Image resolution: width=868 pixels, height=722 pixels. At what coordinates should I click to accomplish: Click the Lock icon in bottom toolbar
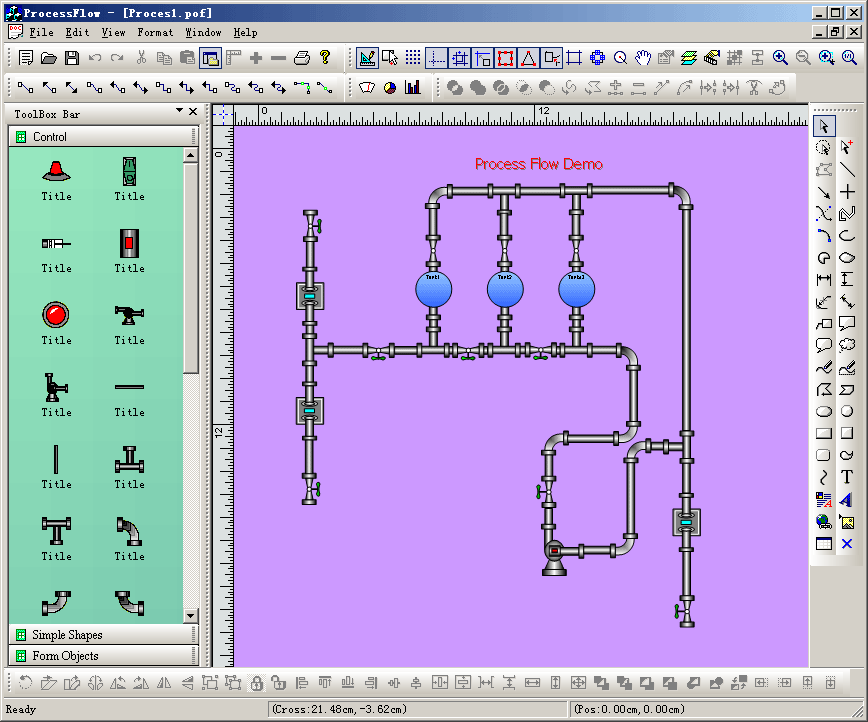[x=256, y=683]
